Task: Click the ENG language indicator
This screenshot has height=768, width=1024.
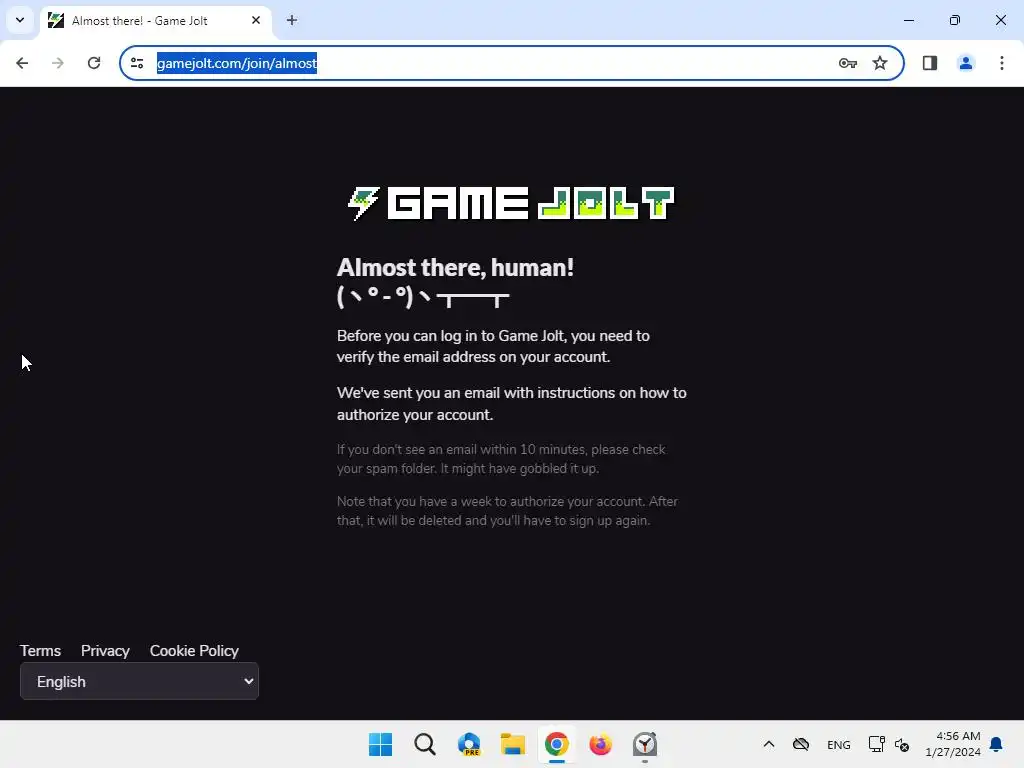Action: click(x=839, y=745)
